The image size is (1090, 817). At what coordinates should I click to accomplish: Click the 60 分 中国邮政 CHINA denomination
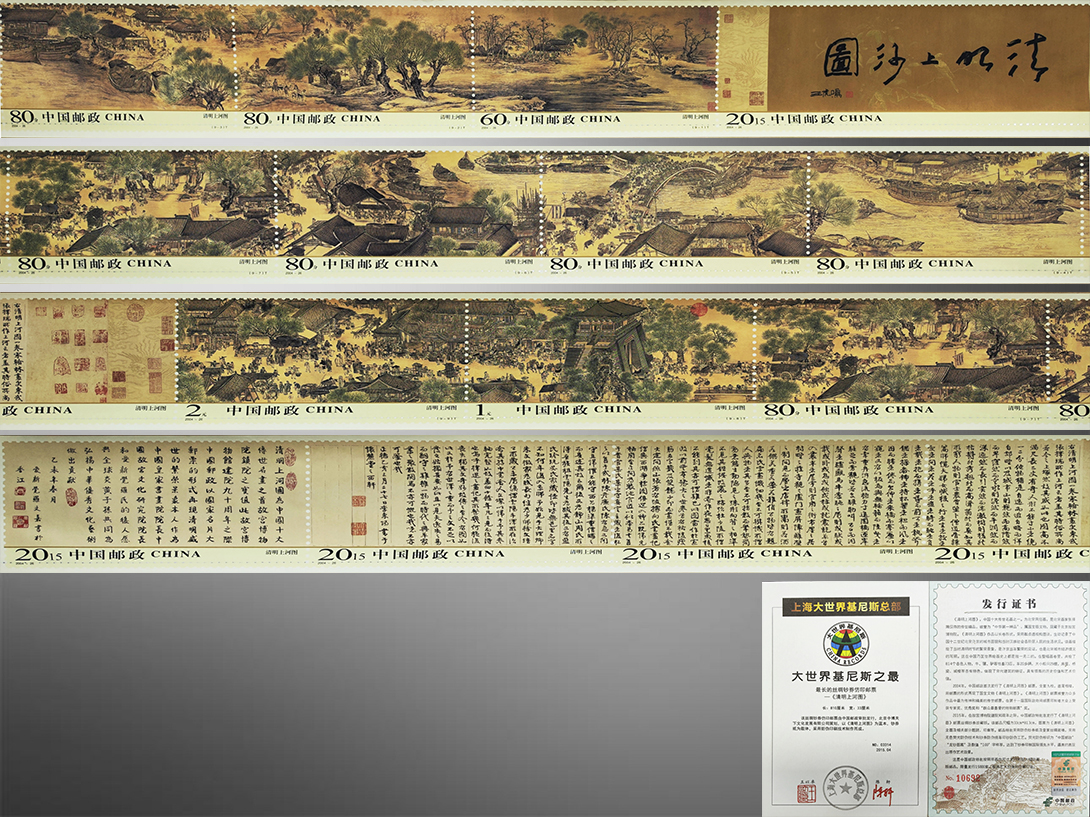tap(551, 120)
